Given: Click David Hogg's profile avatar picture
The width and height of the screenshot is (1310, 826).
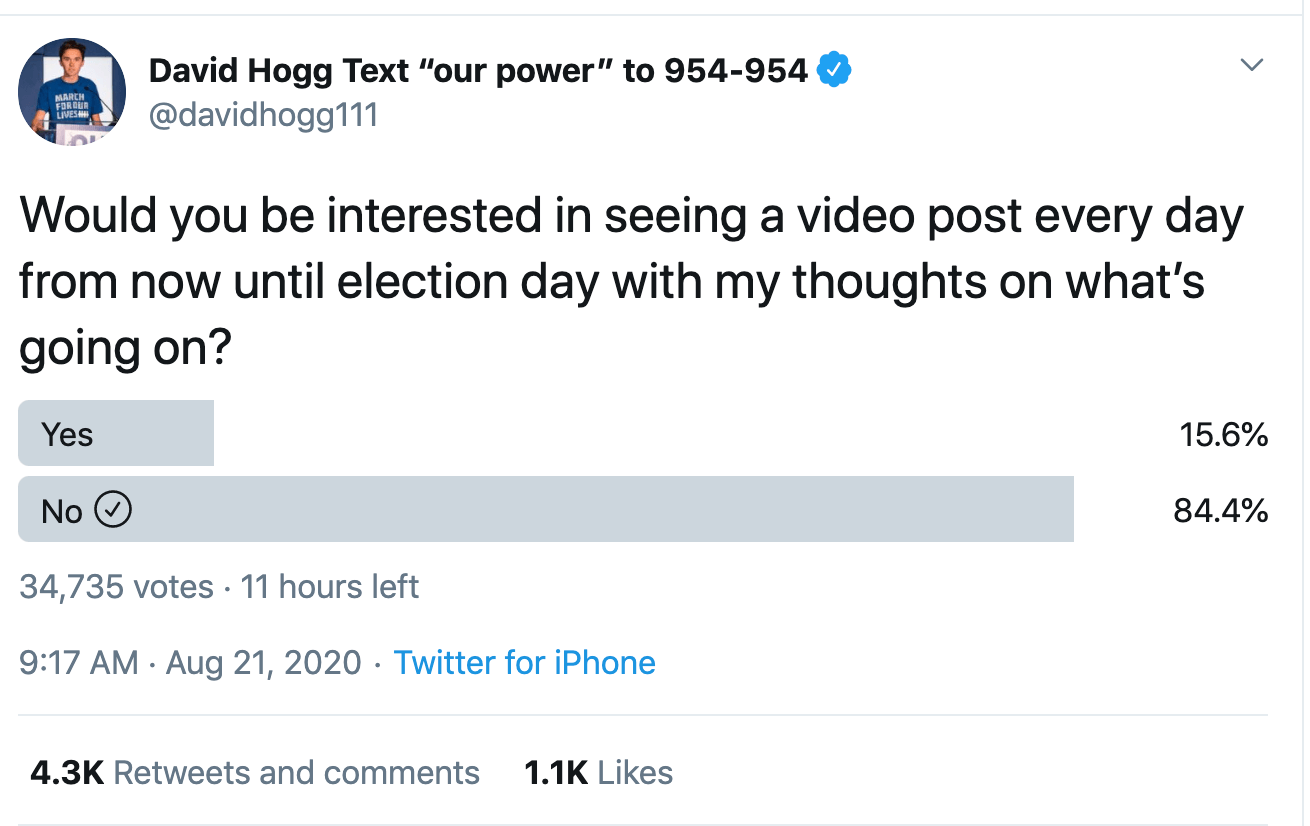Looking at the screenshot, I should [72, 93].
